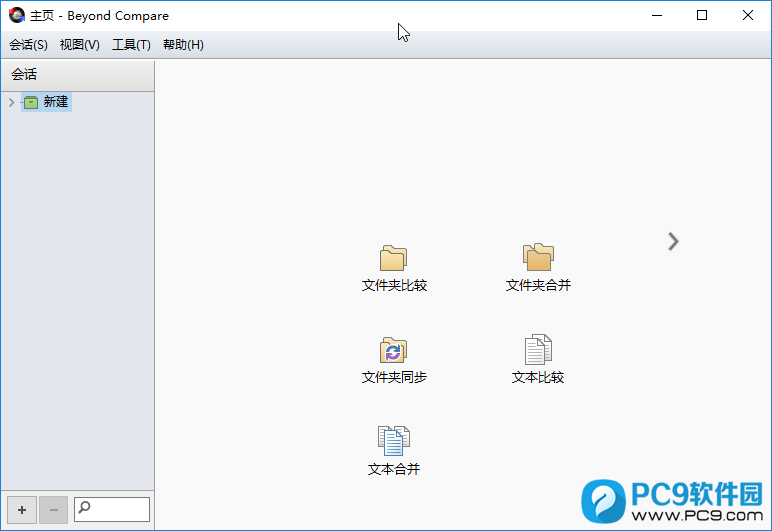Click the magnifier icon in search box
This screenshot has width=772, height=531.
click(x=85, y=509)
